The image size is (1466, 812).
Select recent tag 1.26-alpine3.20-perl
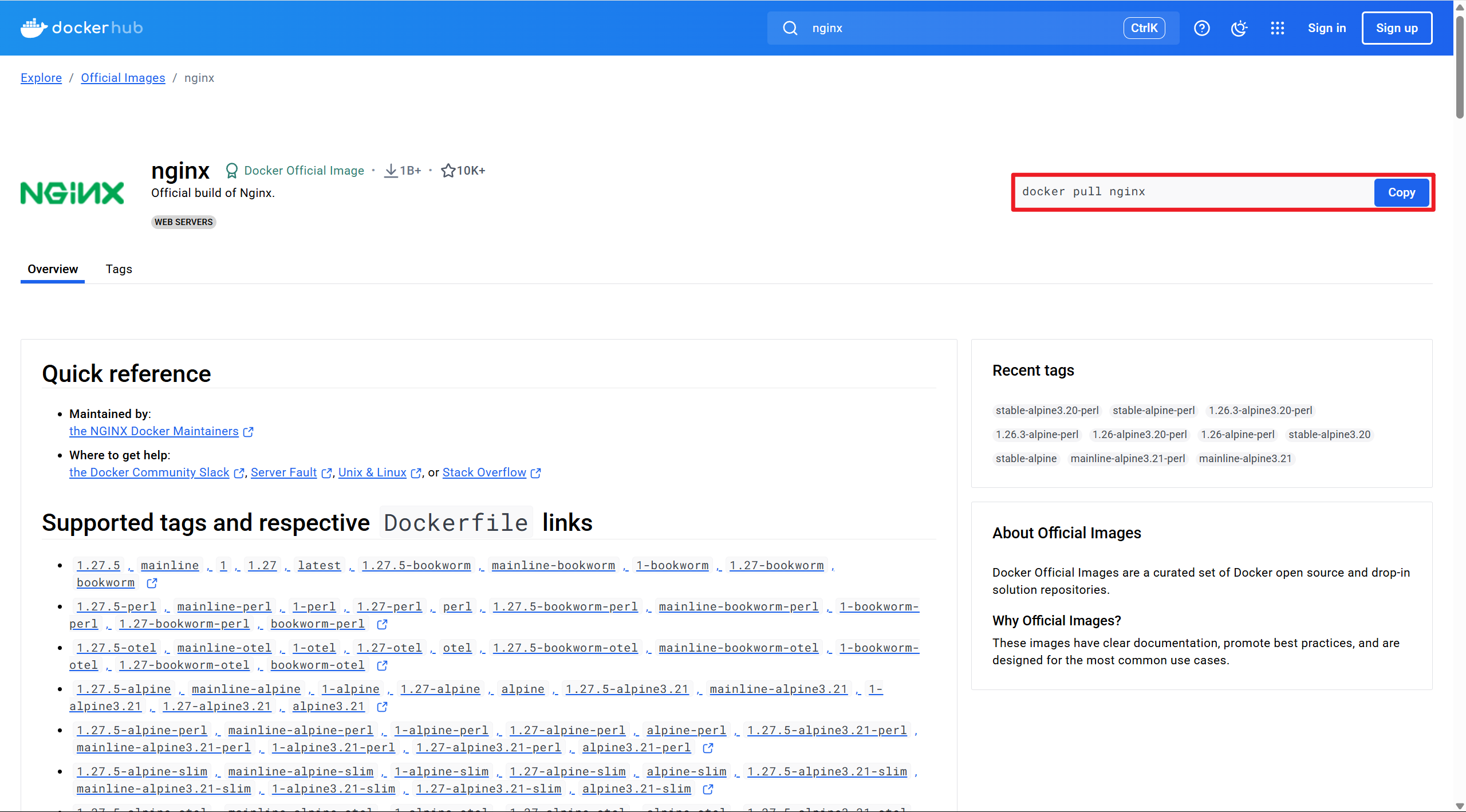[x=1140, y=435]
